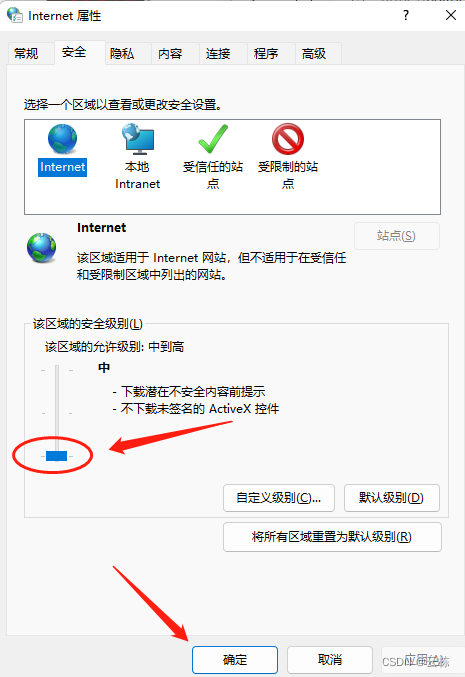This screenshot has width=465, height=677.
Task: Select the Internet zone globe icon
Action: [63, 139]
